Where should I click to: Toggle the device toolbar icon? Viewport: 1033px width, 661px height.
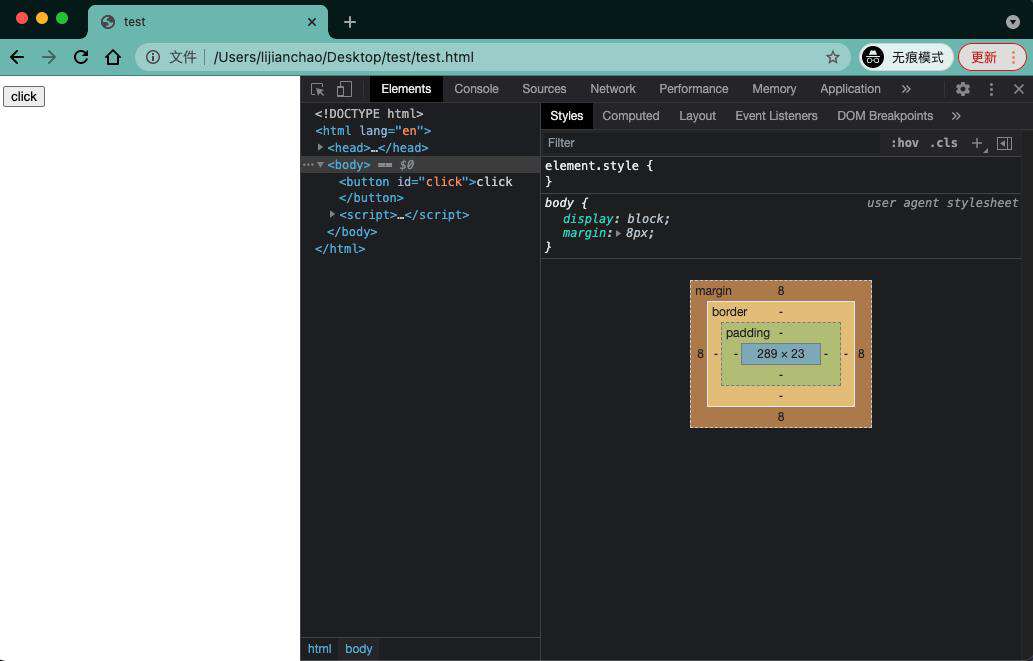(345, 89)
